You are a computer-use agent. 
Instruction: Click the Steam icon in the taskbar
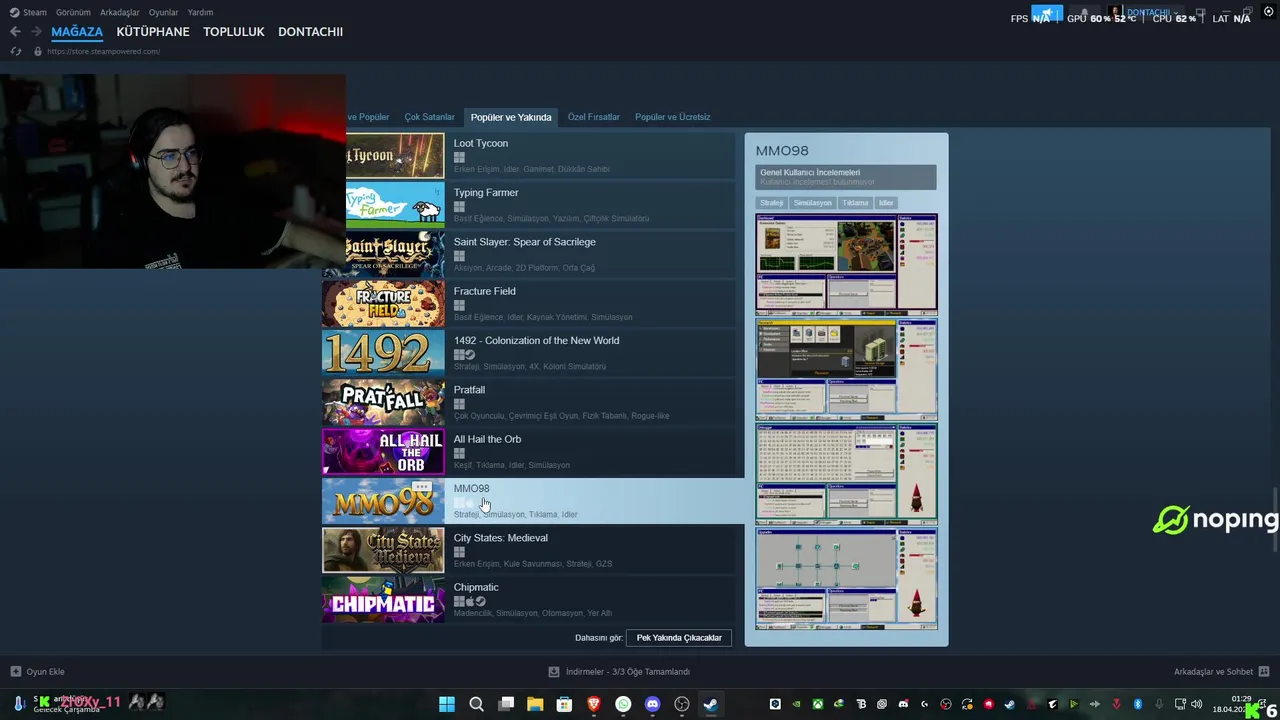tap(710, 704)
